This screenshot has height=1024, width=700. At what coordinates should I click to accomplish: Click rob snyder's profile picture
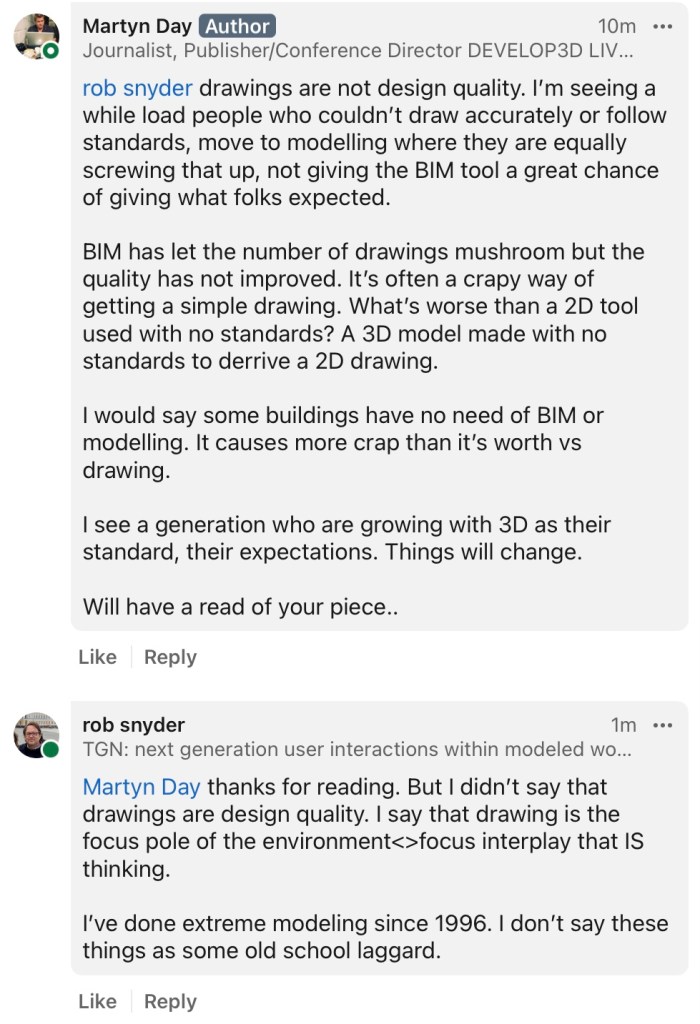pos(35,736)
